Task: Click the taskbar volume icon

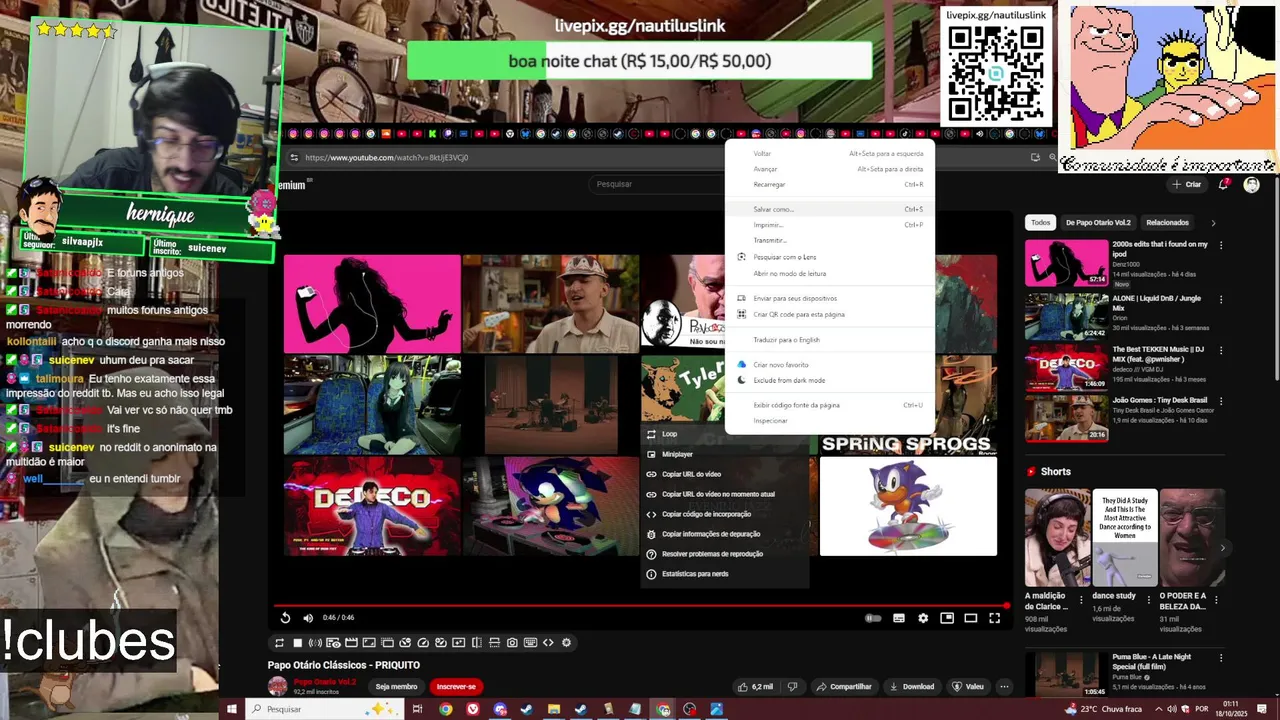Action: pos(1172,709)
